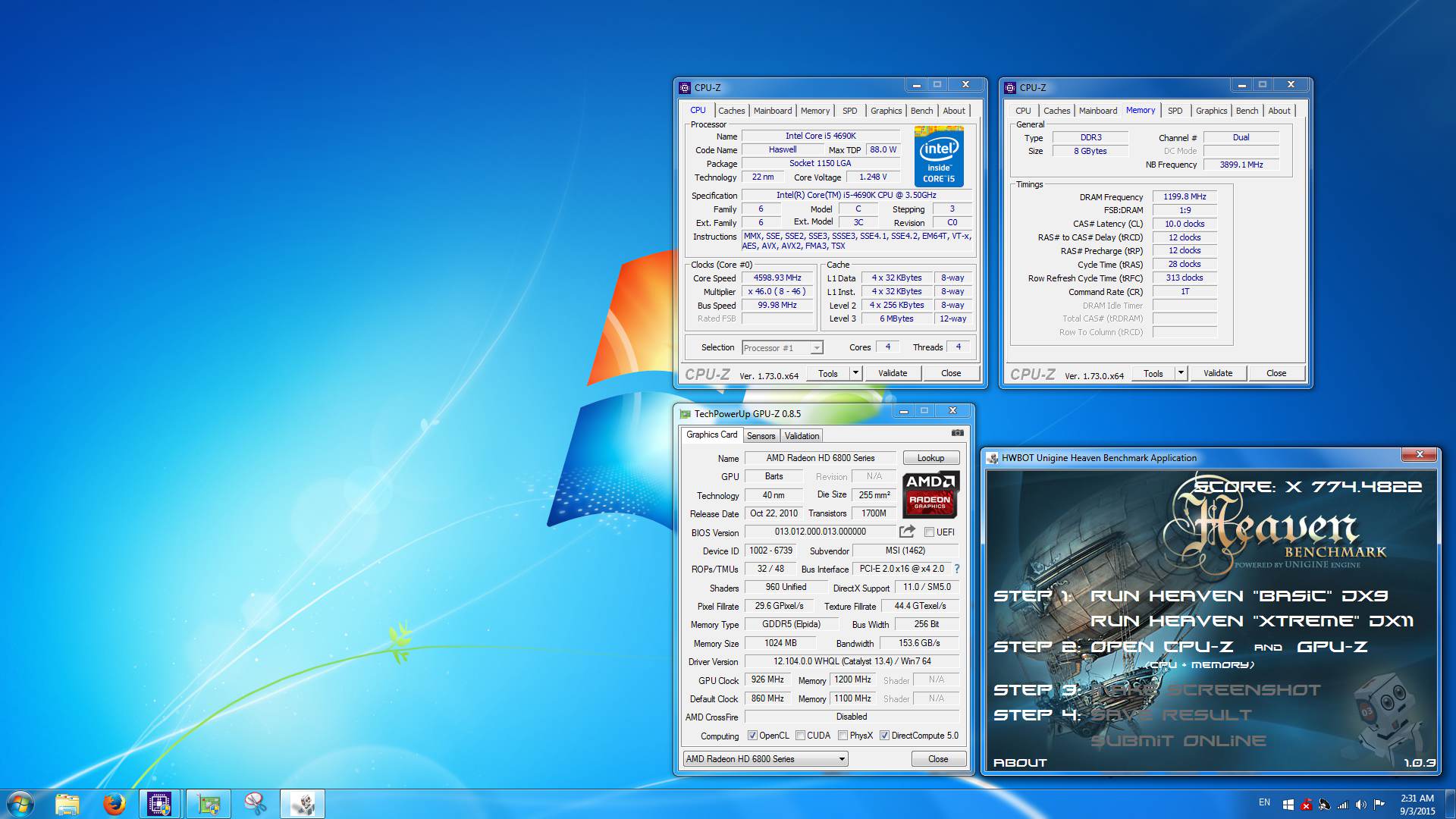1456x819 pixels.
Task: Click the About link in HWBOT Heaven
Action: click(1020, 763)
